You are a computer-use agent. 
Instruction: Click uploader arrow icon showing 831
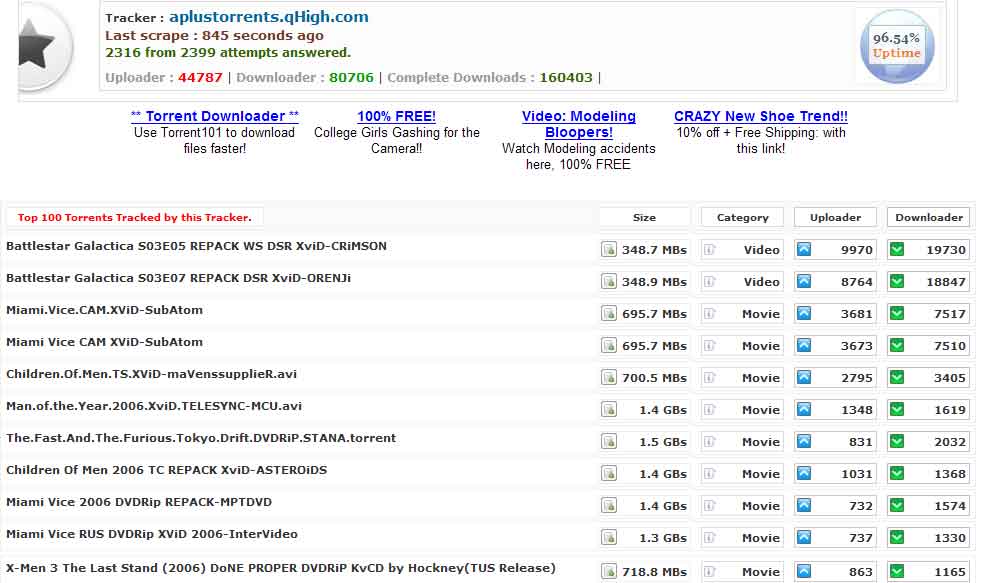[x=804, y=442]
